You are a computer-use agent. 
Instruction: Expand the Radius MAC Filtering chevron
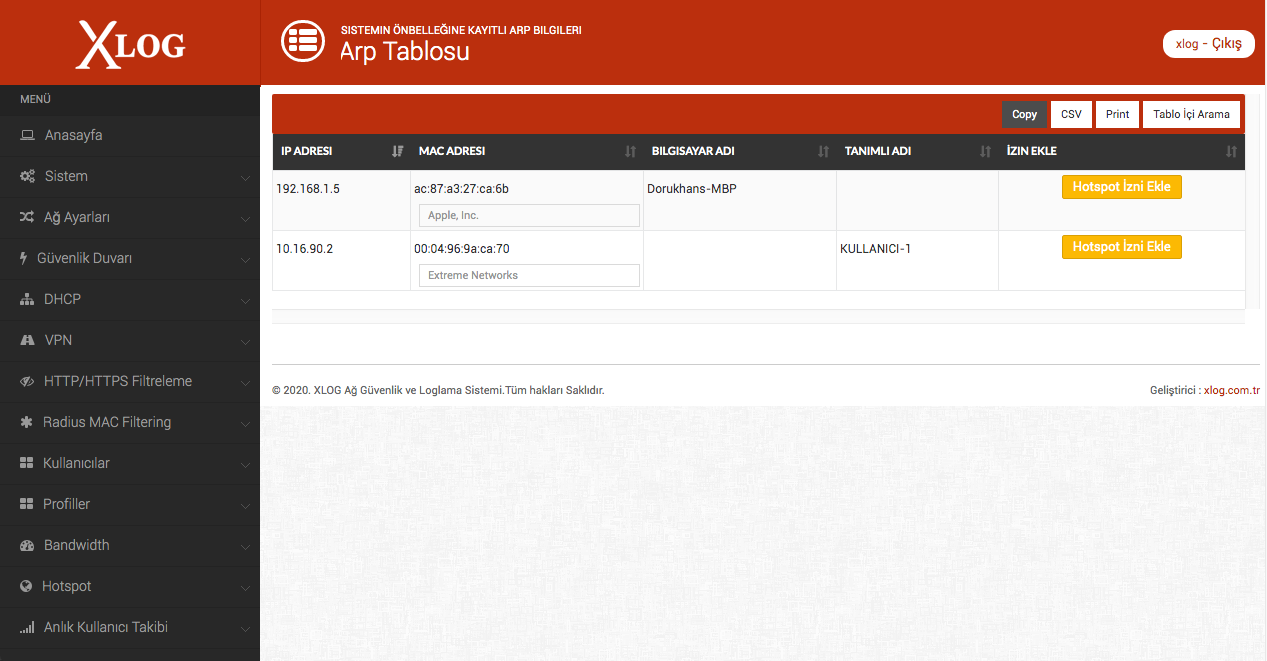pyautogui.click(x=245, y=423)
